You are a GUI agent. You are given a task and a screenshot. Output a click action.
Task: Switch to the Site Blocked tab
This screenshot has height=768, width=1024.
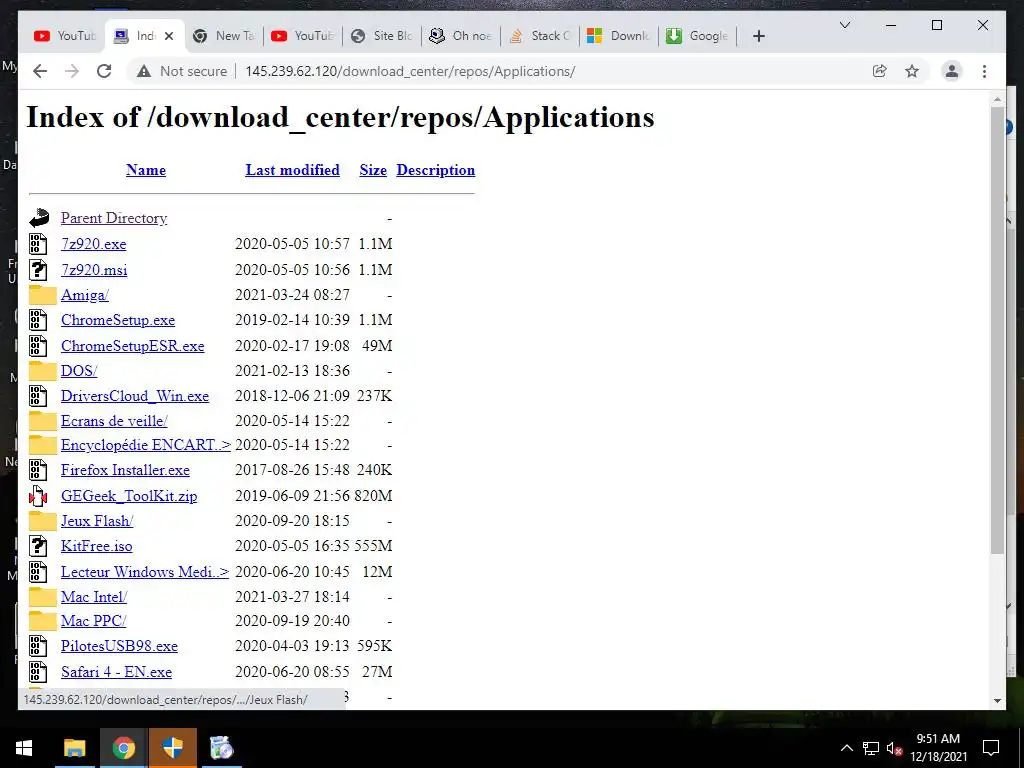[382, 36]
